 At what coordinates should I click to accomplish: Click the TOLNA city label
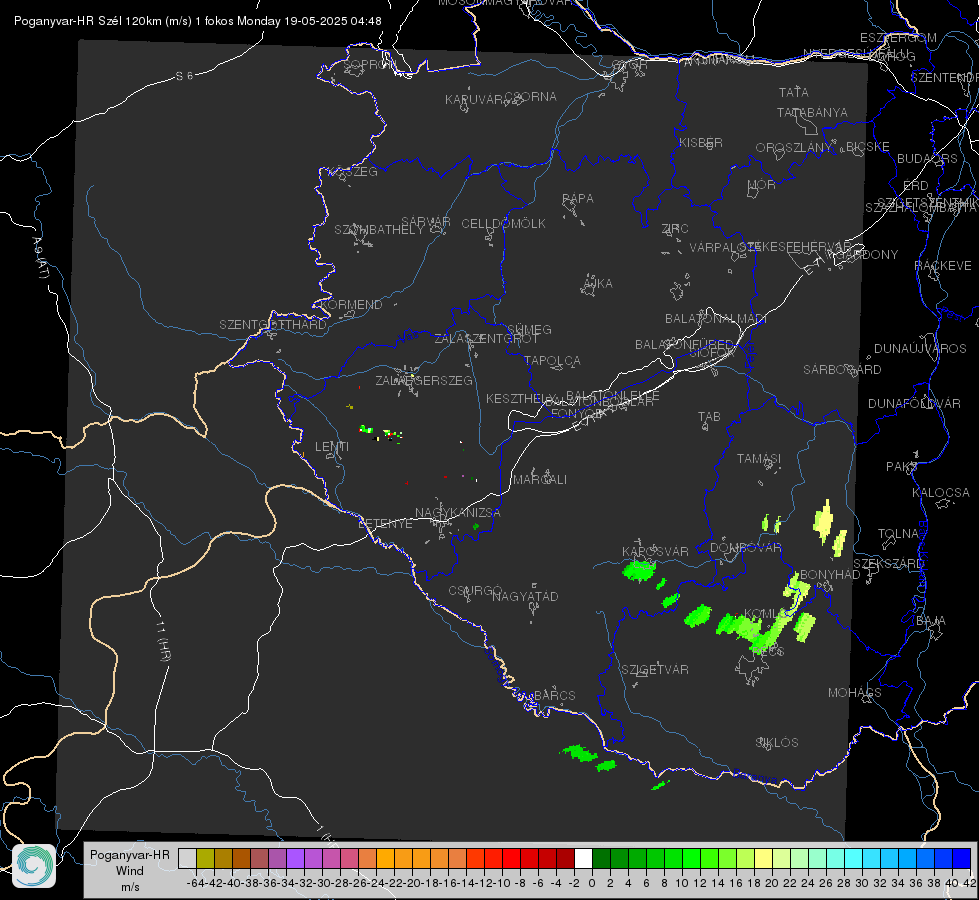pyautogui.click(x=898, y=533)
